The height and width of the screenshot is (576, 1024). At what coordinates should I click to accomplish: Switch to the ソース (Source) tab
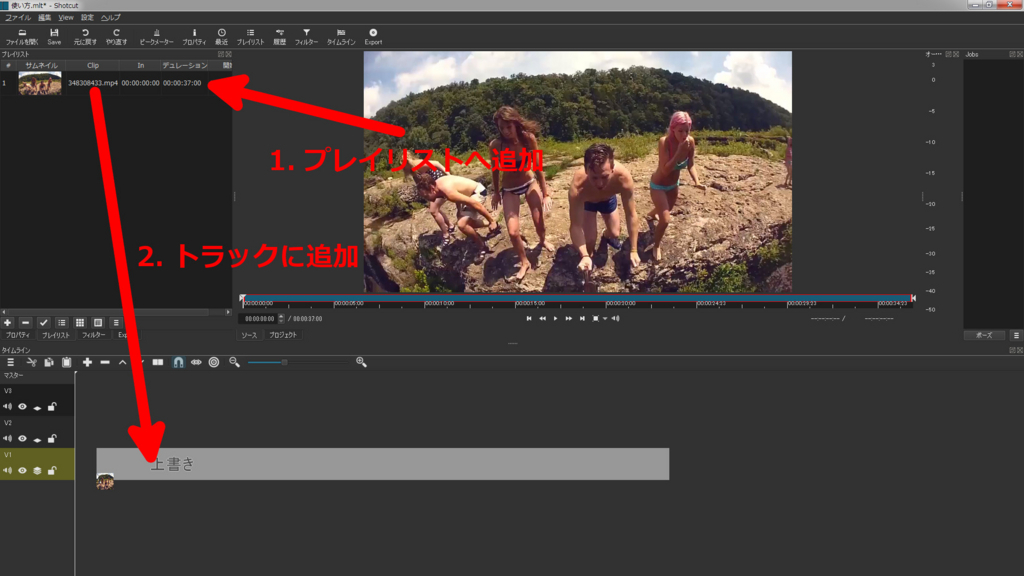tap(250, 335)
